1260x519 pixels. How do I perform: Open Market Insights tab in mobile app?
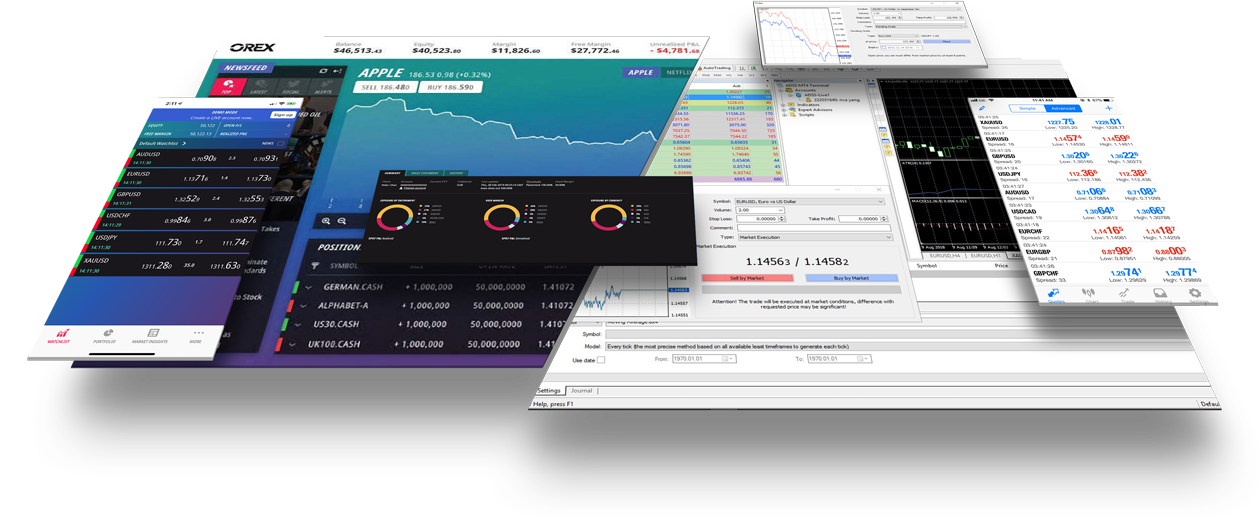pos(152,336)
